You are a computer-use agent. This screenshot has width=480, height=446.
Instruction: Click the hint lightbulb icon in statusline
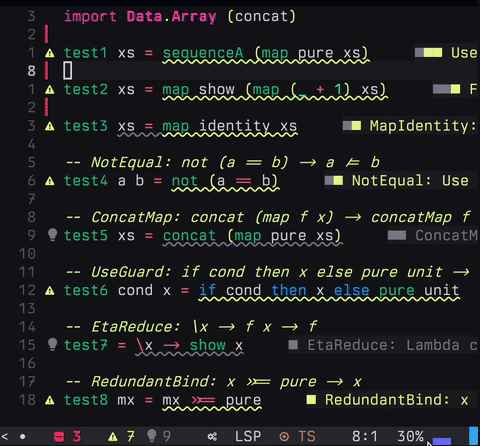pos(152,436)
